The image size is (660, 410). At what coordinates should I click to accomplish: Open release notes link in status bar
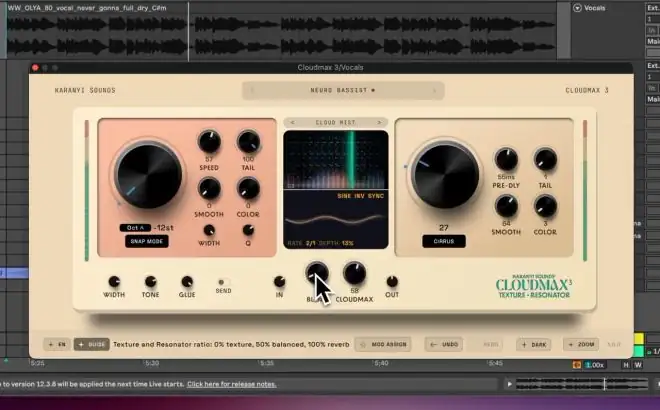pyautogui.click(x=232, y=384)
